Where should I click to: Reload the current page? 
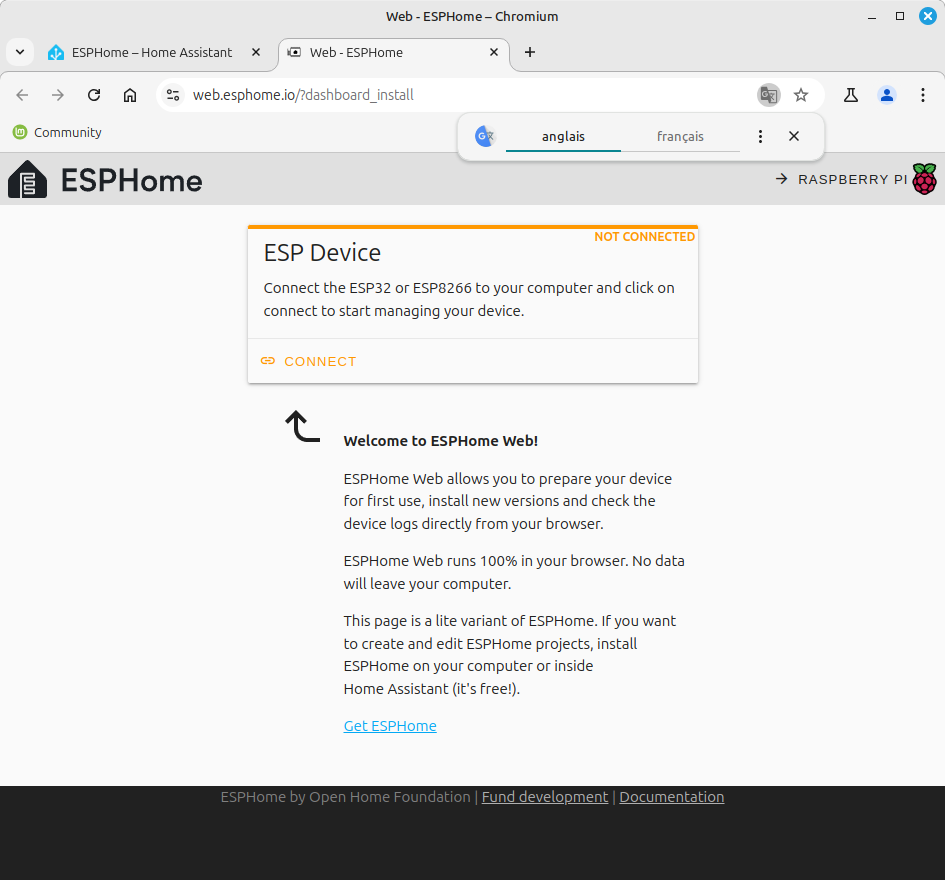(x=94, y=95)
